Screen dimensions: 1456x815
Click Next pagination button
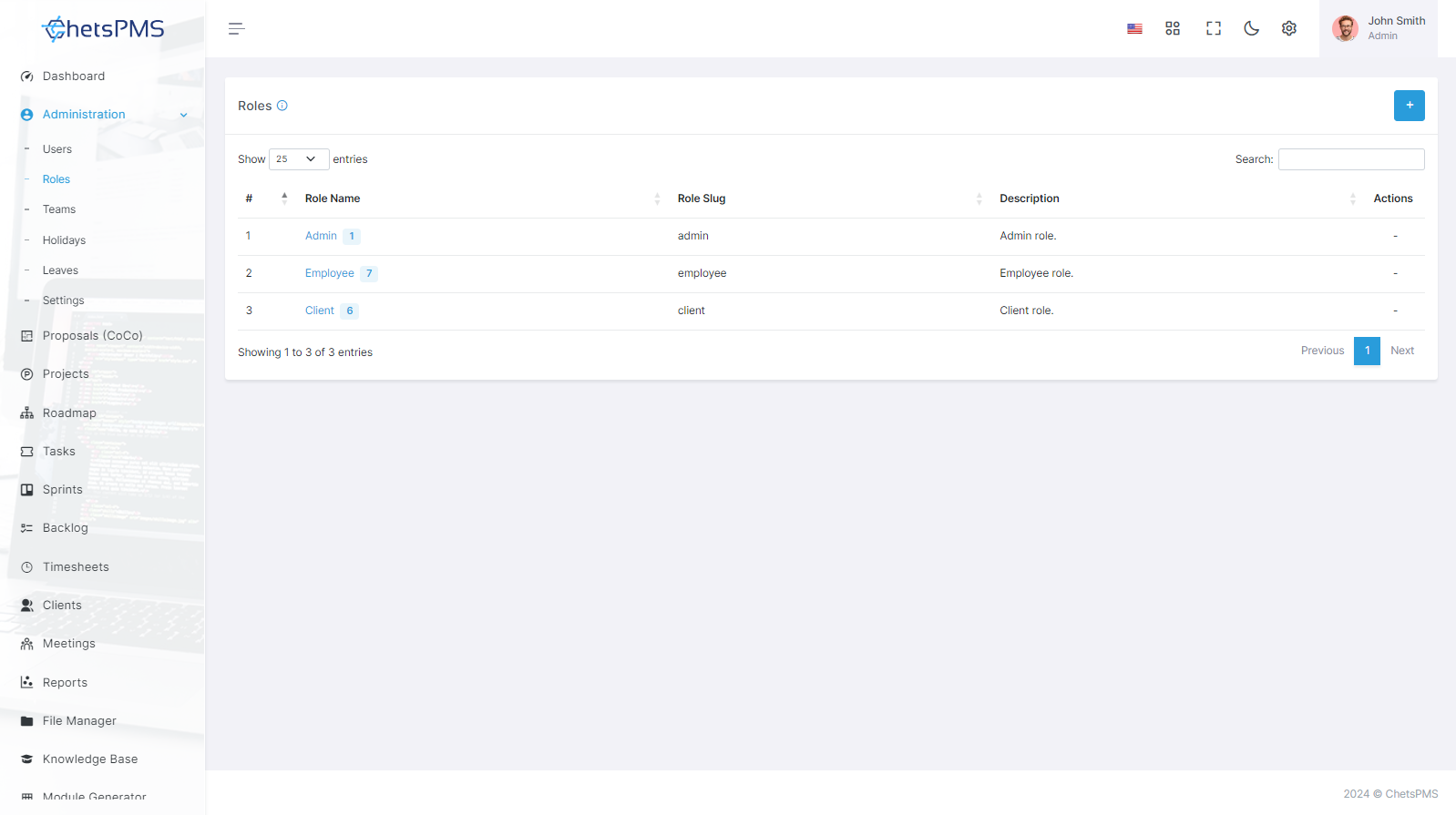coord(1402,351)
